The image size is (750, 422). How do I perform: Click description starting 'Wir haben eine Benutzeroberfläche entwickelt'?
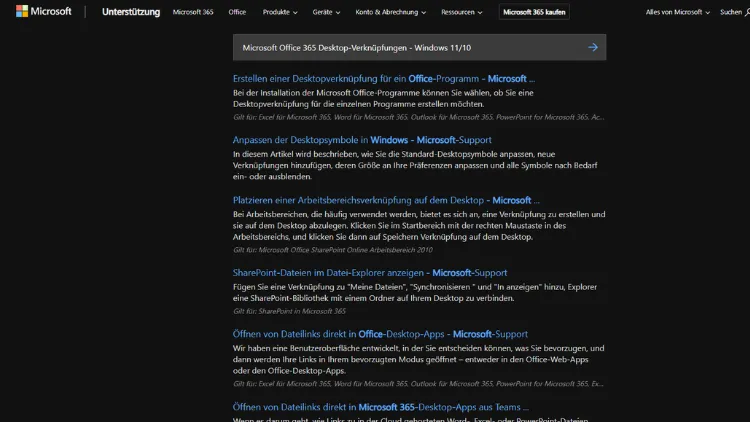419,359
